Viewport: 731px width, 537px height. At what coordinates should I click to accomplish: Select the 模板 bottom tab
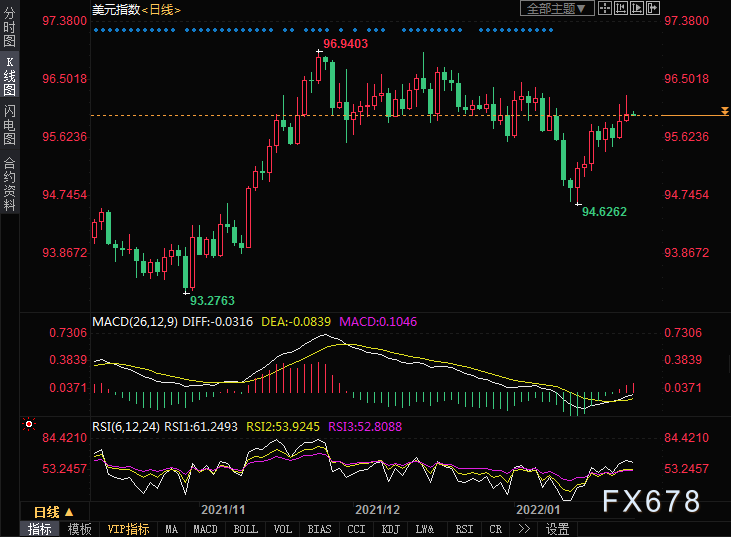[x=80, y=529]
